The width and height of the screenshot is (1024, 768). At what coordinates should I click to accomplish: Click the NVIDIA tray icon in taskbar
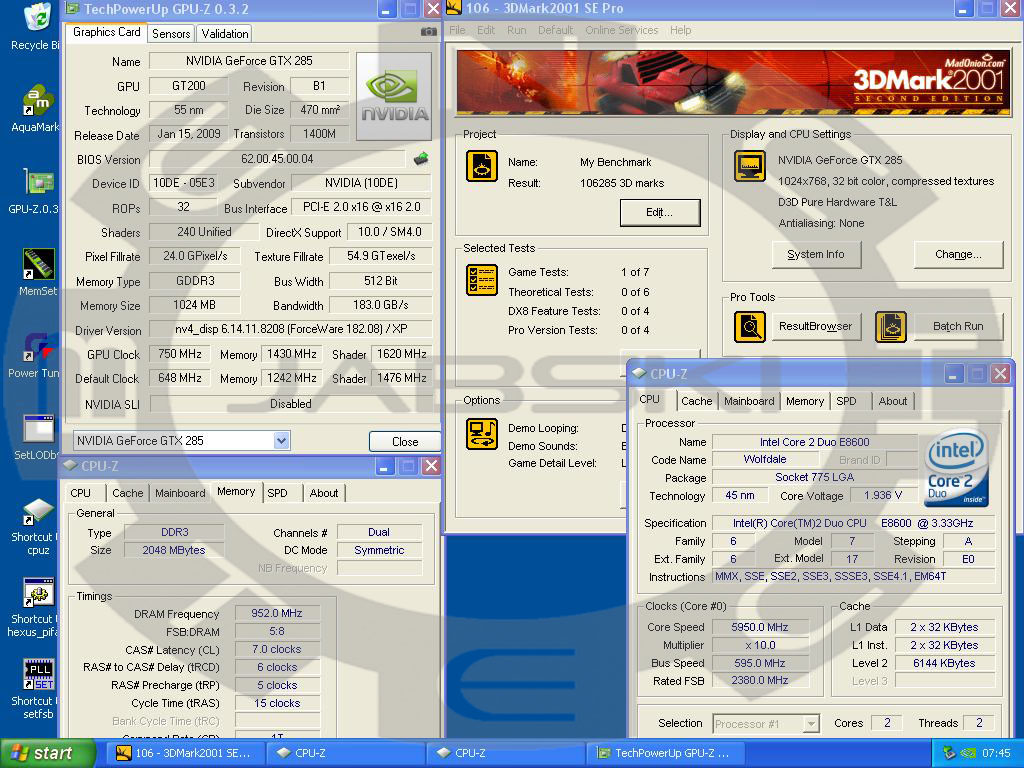pos(968,753)
